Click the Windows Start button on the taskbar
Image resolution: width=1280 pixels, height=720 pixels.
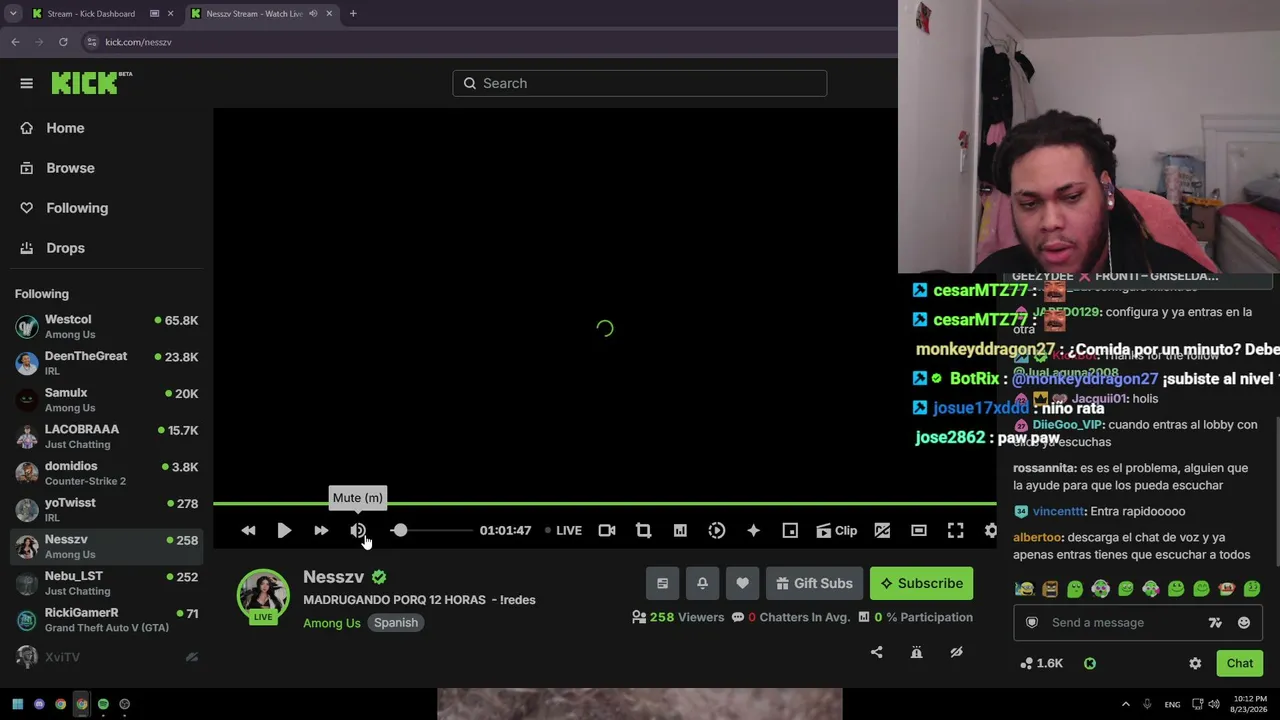(x=17, y=704)
